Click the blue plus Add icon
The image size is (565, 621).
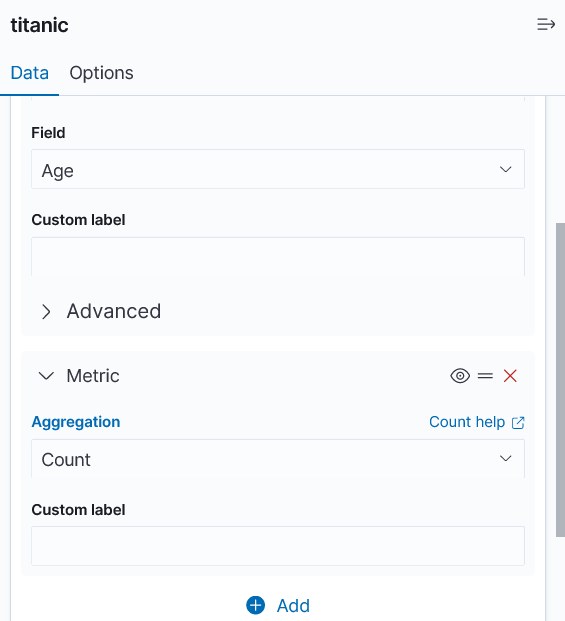coord(255,605)
